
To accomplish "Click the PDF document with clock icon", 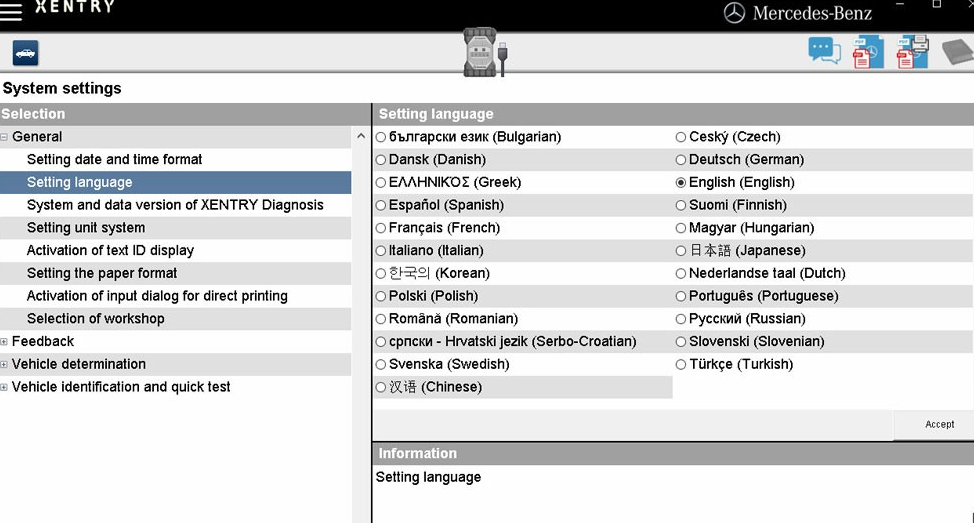I will click(x=868, y=52).
